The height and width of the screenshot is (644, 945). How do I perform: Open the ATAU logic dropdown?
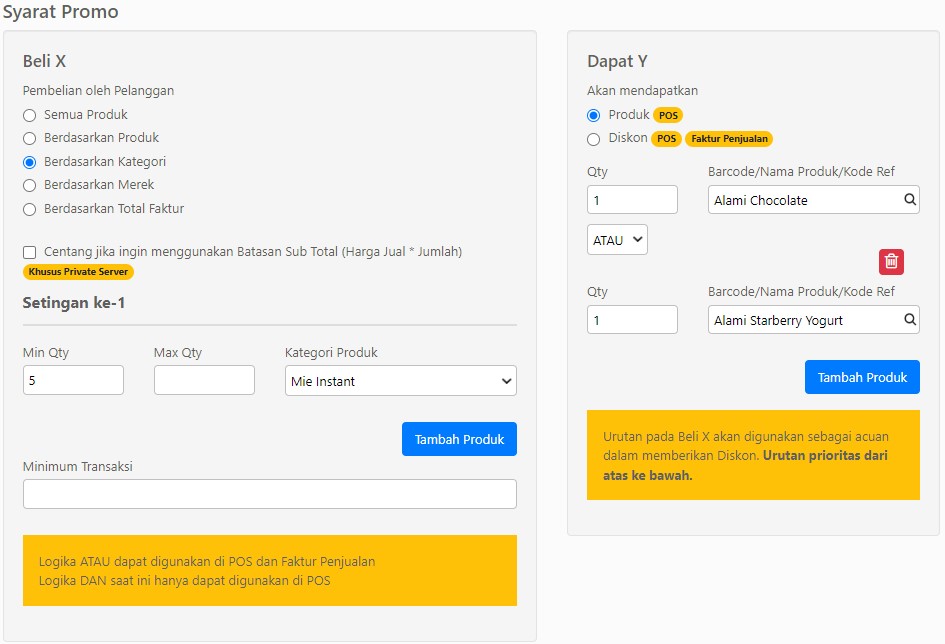[x=617, y=240]
